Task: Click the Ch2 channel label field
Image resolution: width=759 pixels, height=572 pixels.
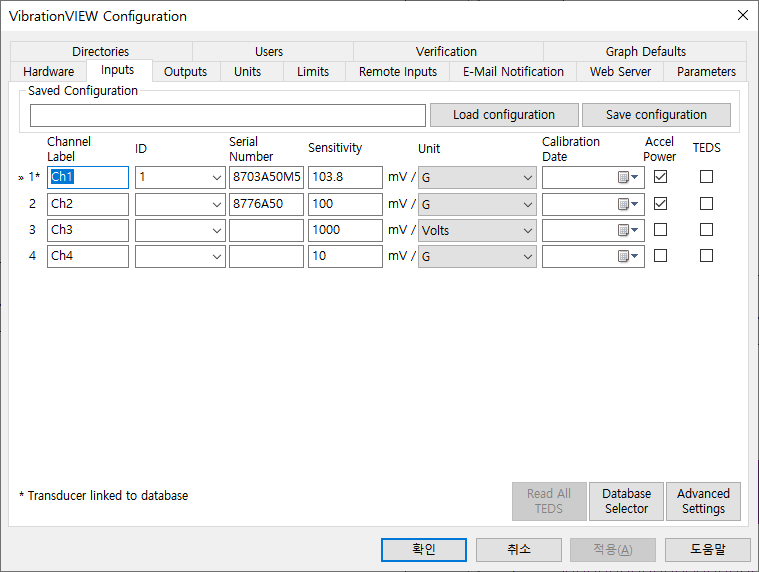Action: (88, 204)
